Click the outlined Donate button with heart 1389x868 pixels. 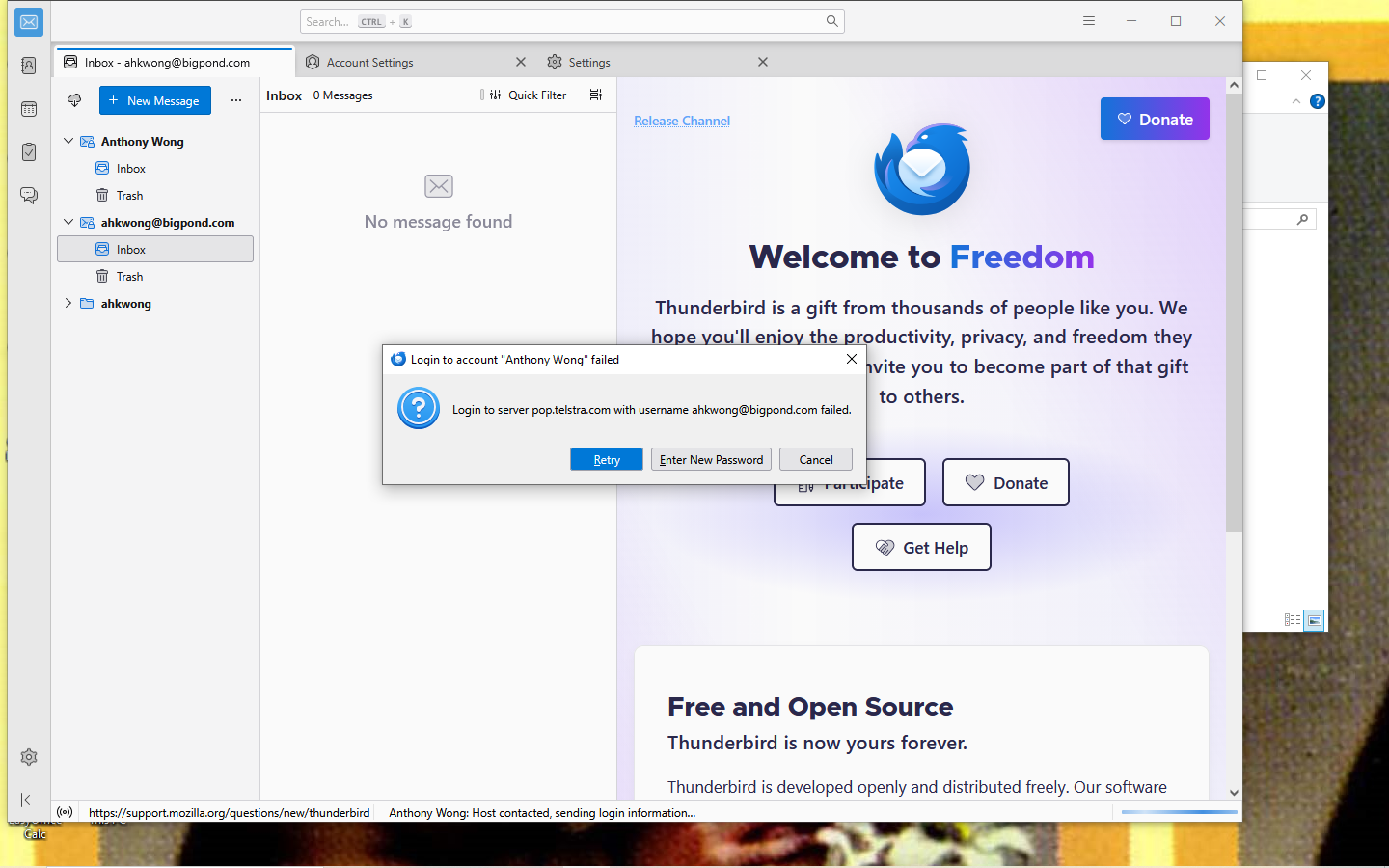click(1006, 482)
